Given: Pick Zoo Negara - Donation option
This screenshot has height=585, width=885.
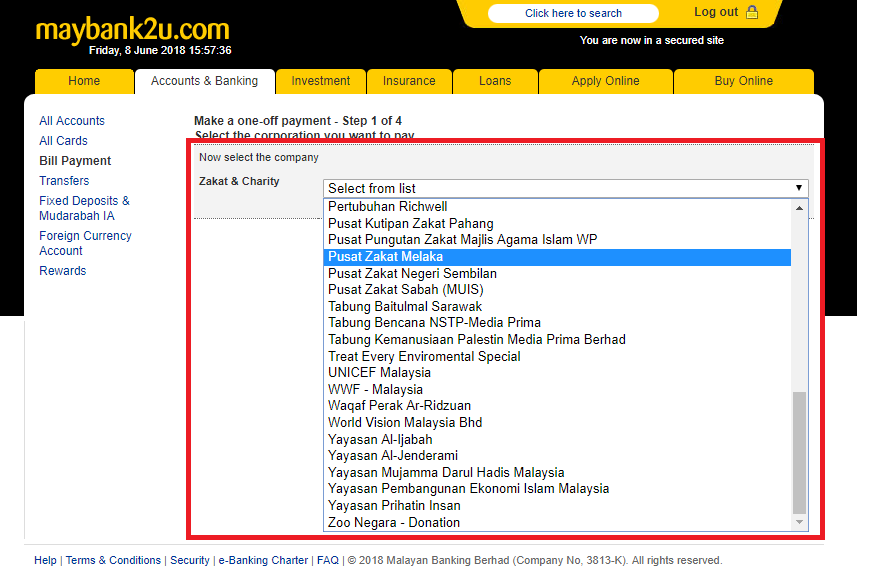Looking at the screenshot, I should (x=394, y=522).
